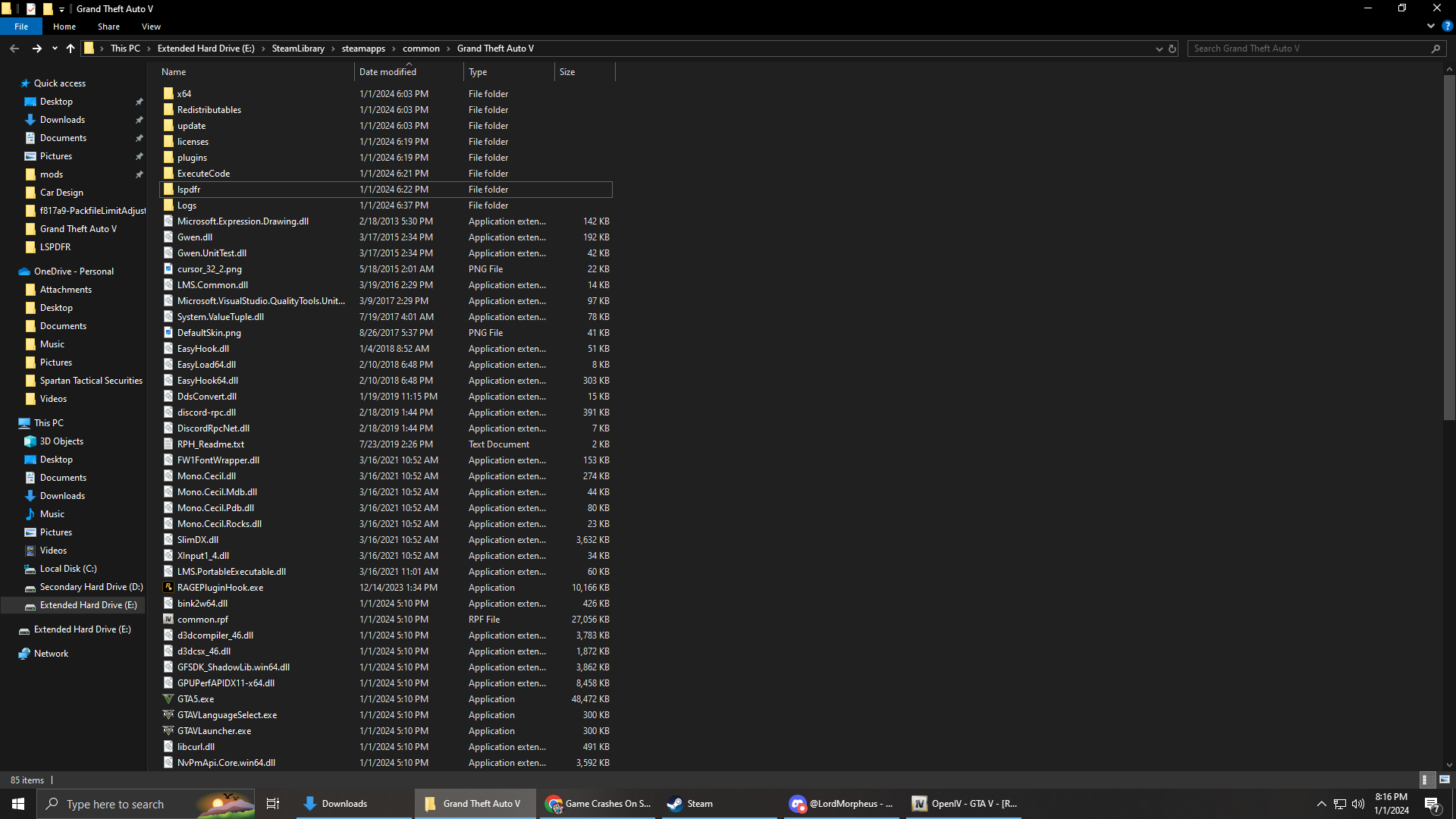Image resolution: width=1456 pixels, height=819 pixels.
Task: Open the Help question mark icon
Action: tap(1447, 26)
